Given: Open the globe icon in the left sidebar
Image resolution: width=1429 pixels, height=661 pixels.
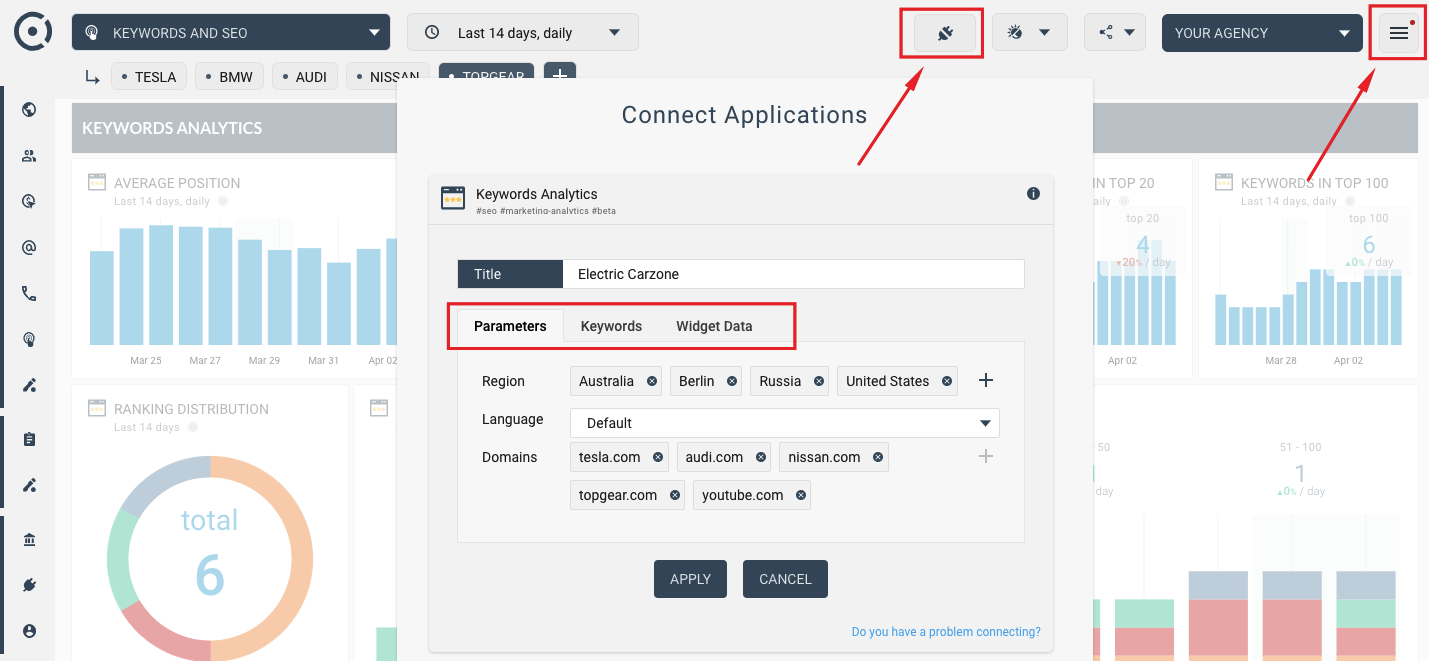Looking at the screenshot, I should [29, 110].
